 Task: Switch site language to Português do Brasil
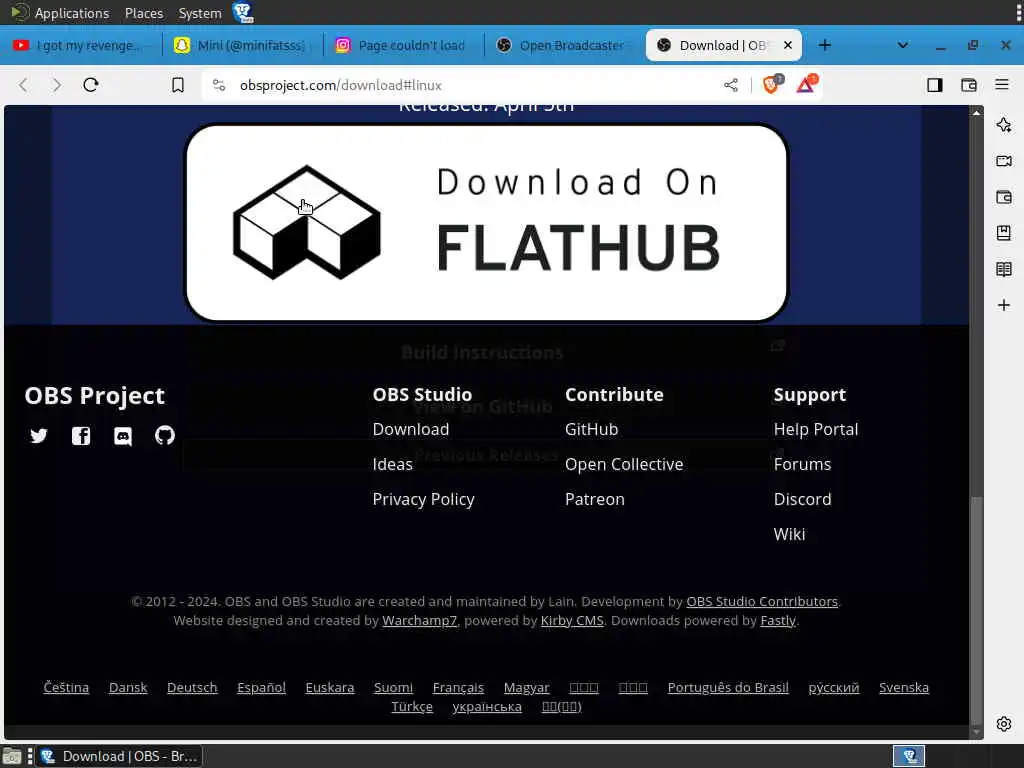(728, 688)
